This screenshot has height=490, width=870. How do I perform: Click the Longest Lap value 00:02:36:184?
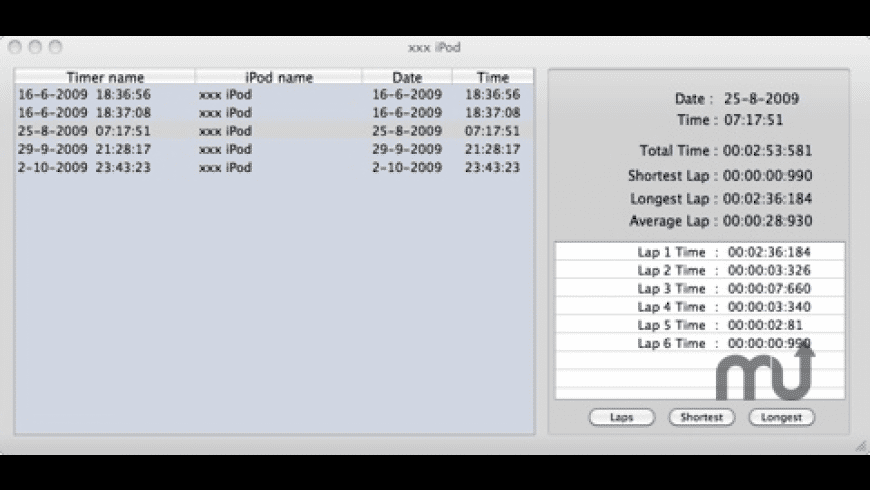[767, 199]
